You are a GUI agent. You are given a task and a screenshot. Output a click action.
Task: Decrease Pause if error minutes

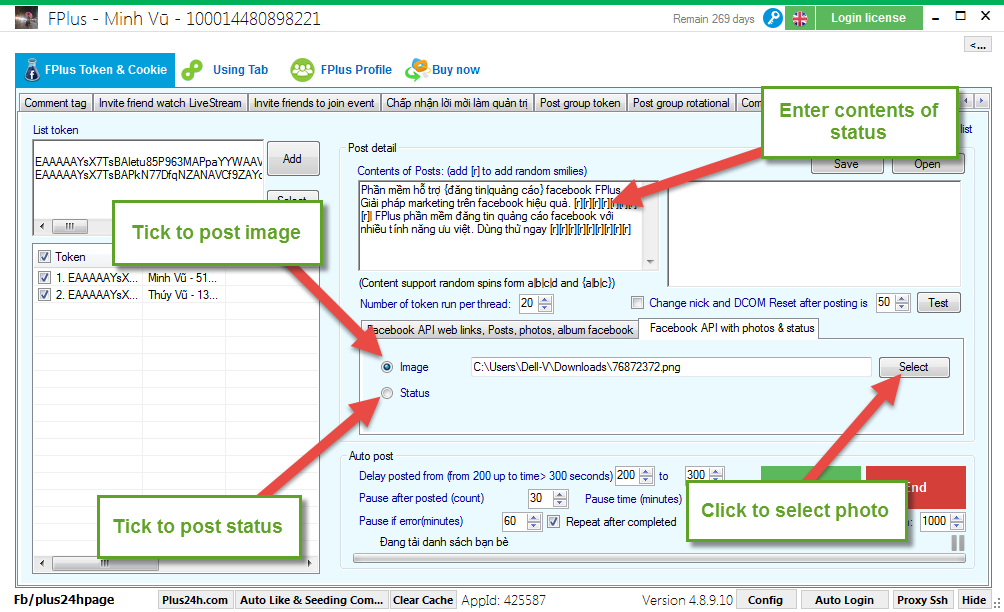point(534,526)
